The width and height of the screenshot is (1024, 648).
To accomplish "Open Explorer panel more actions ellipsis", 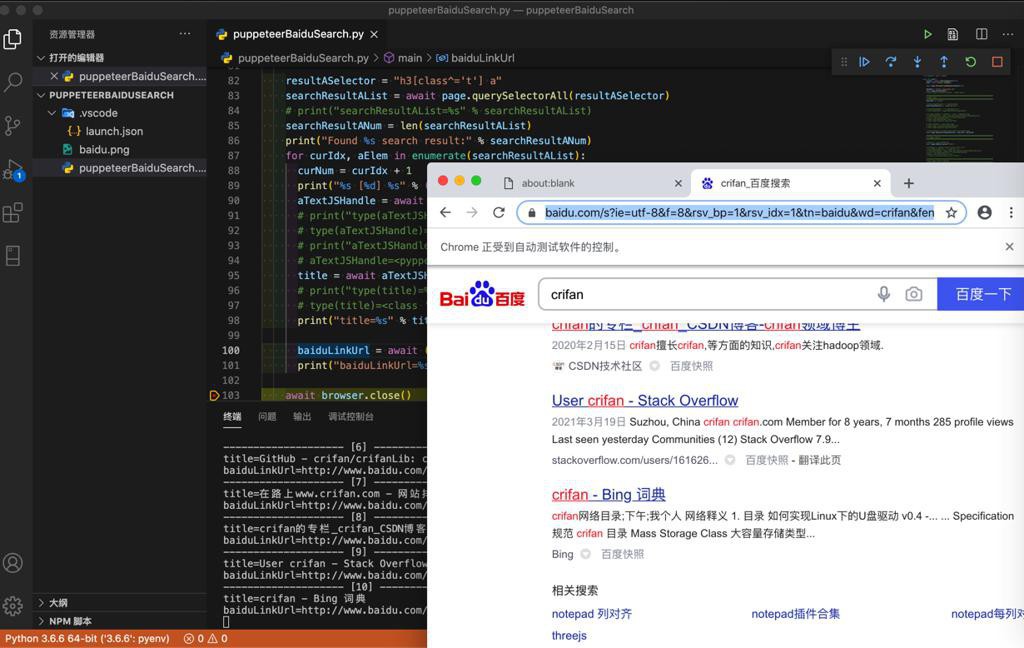I will (185, 34).
